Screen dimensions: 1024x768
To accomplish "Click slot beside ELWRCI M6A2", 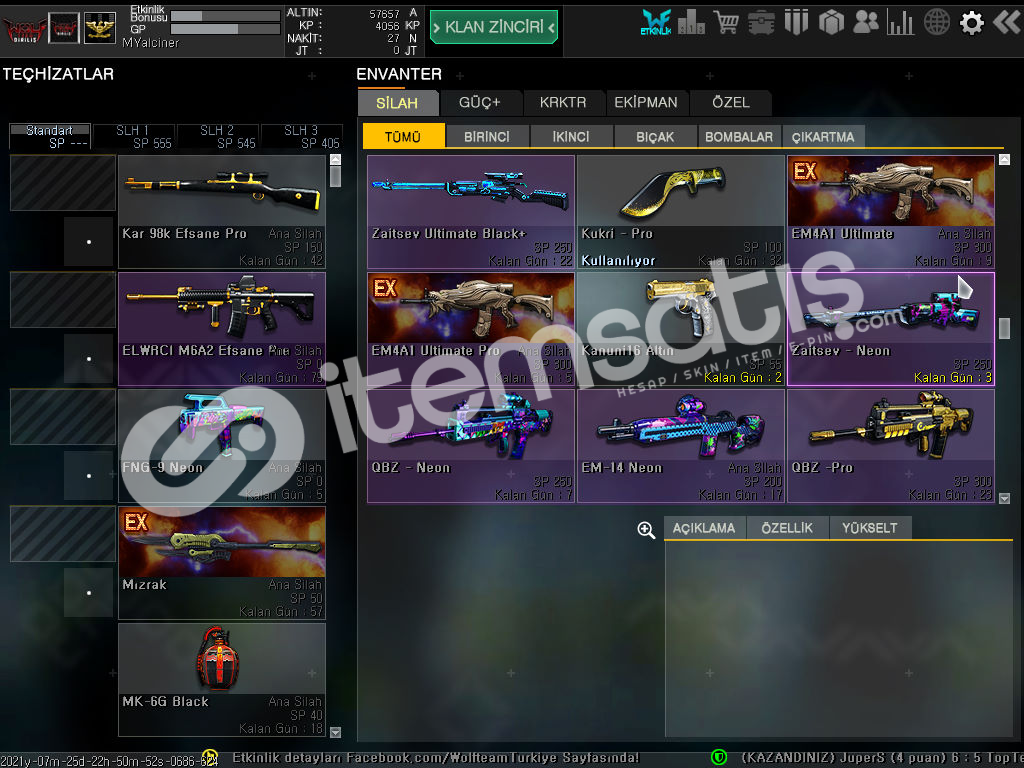I will pyautogui.click(x=63, y=299).
